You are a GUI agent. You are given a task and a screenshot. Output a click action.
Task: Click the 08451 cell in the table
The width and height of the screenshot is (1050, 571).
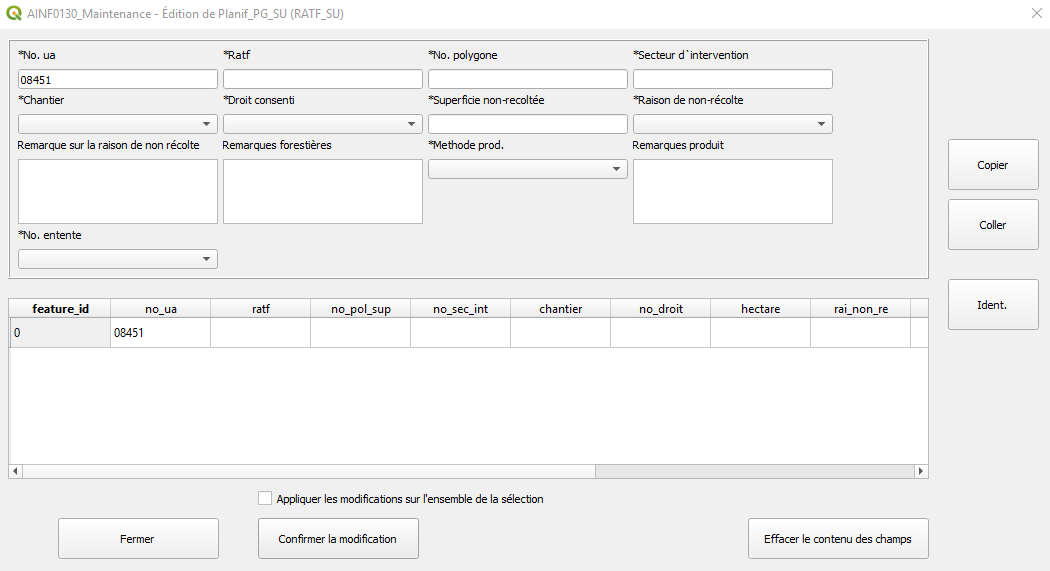click(161, 333)
